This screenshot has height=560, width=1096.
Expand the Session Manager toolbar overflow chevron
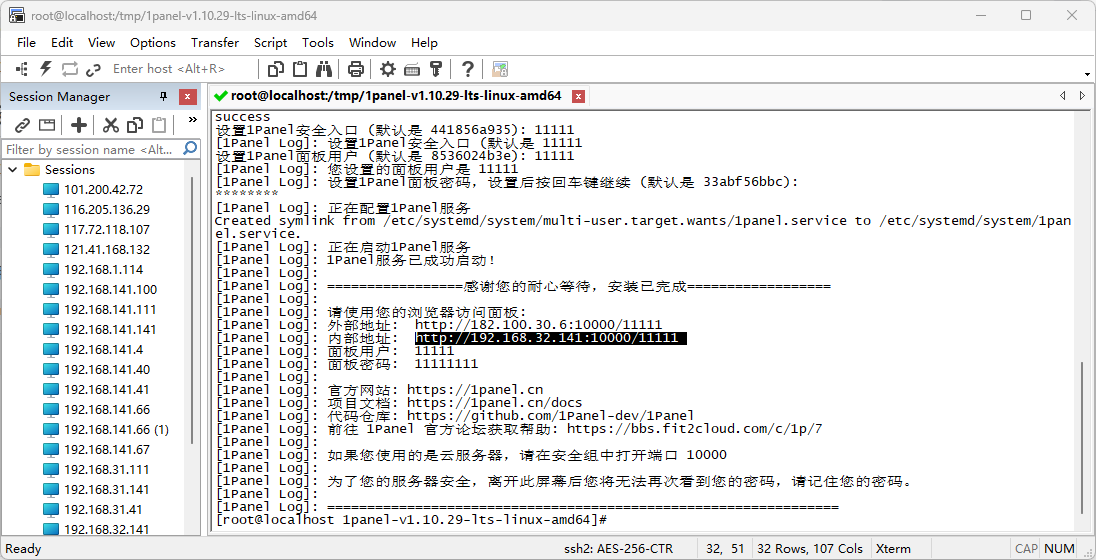click(192, 120)
